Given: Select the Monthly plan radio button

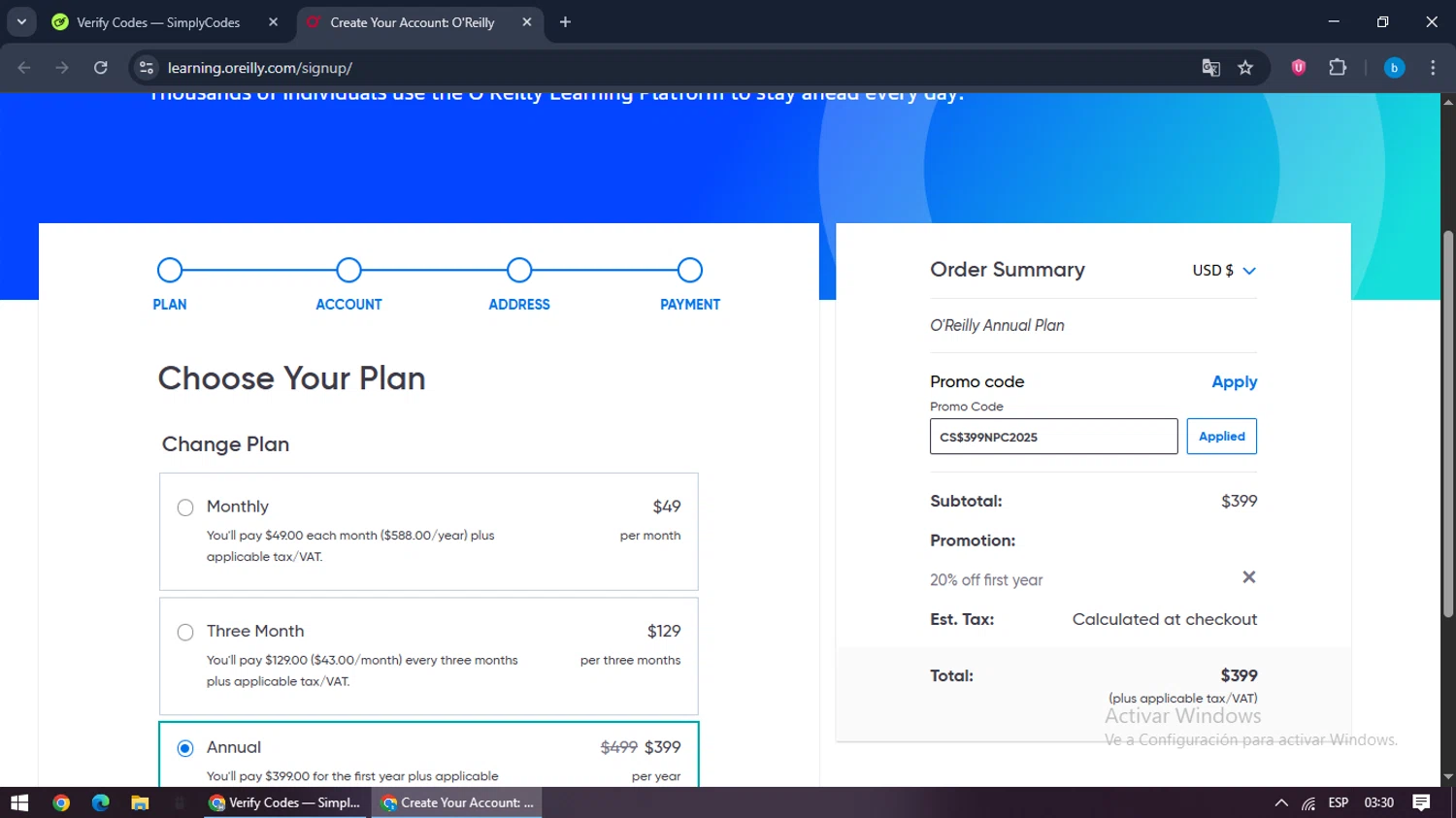Looking at the screenshot, I should [185, 507].
